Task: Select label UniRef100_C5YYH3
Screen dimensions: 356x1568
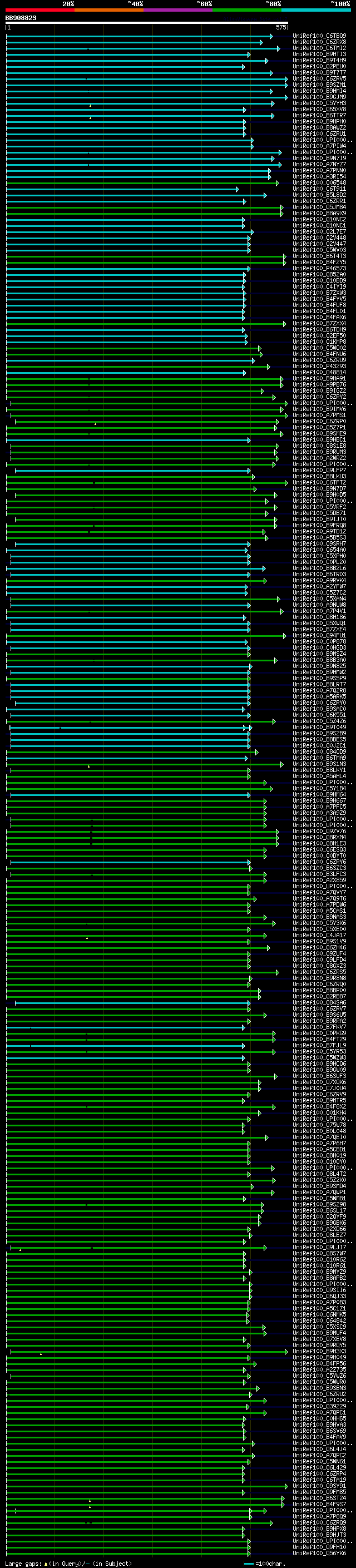Action: pyautogui.click(x=319, y=103)
